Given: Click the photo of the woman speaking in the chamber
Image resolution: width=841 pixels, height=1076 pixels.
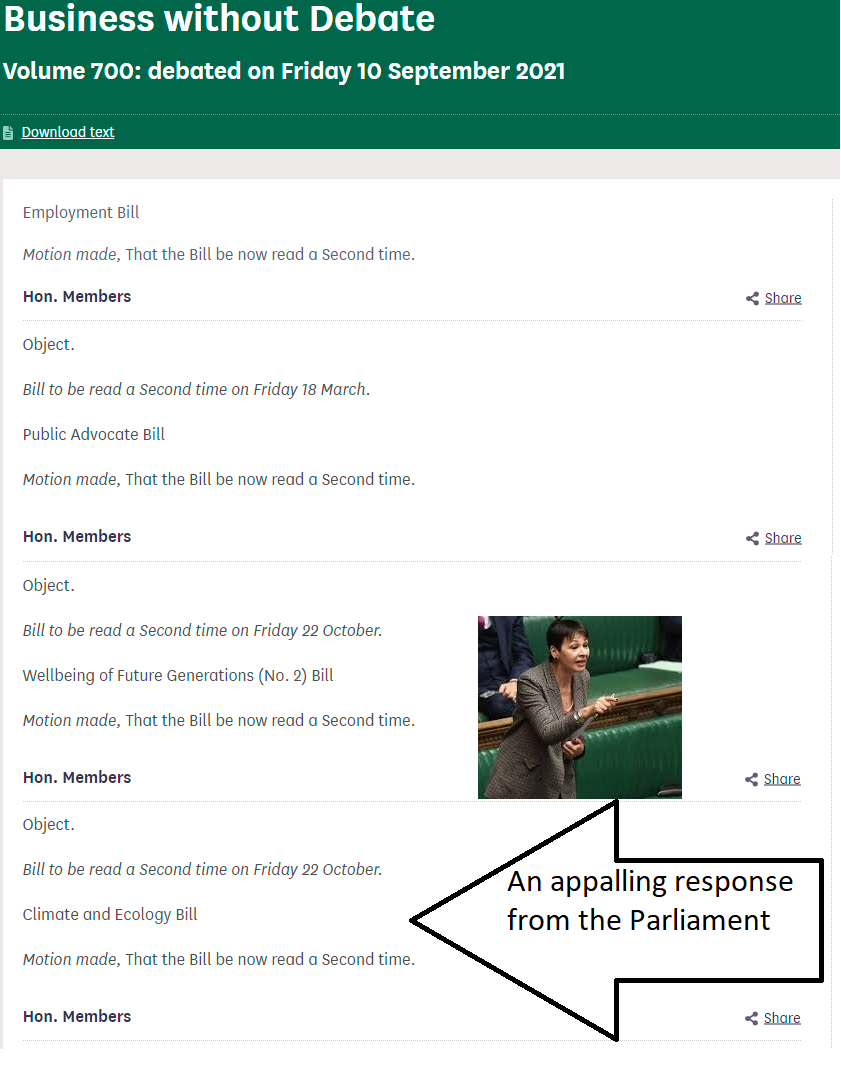Looking at the screenshot, I should click(x=579, y=707).
